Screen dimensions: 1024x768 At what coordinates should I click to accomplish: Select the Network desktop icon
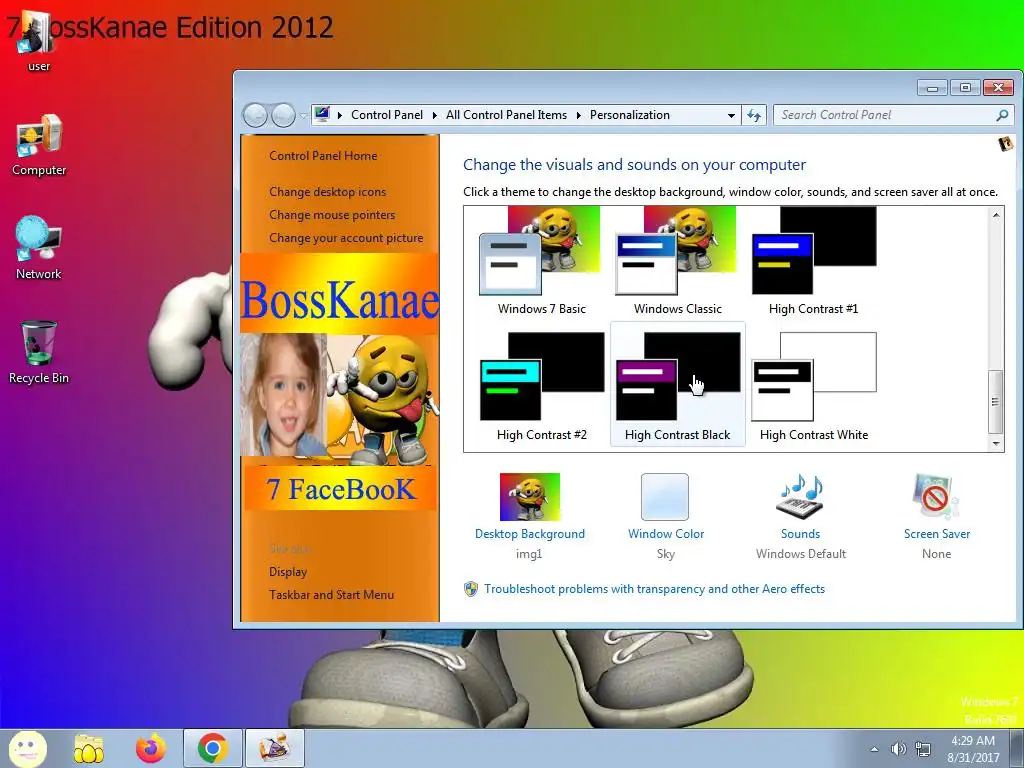[x=39, y=249]
